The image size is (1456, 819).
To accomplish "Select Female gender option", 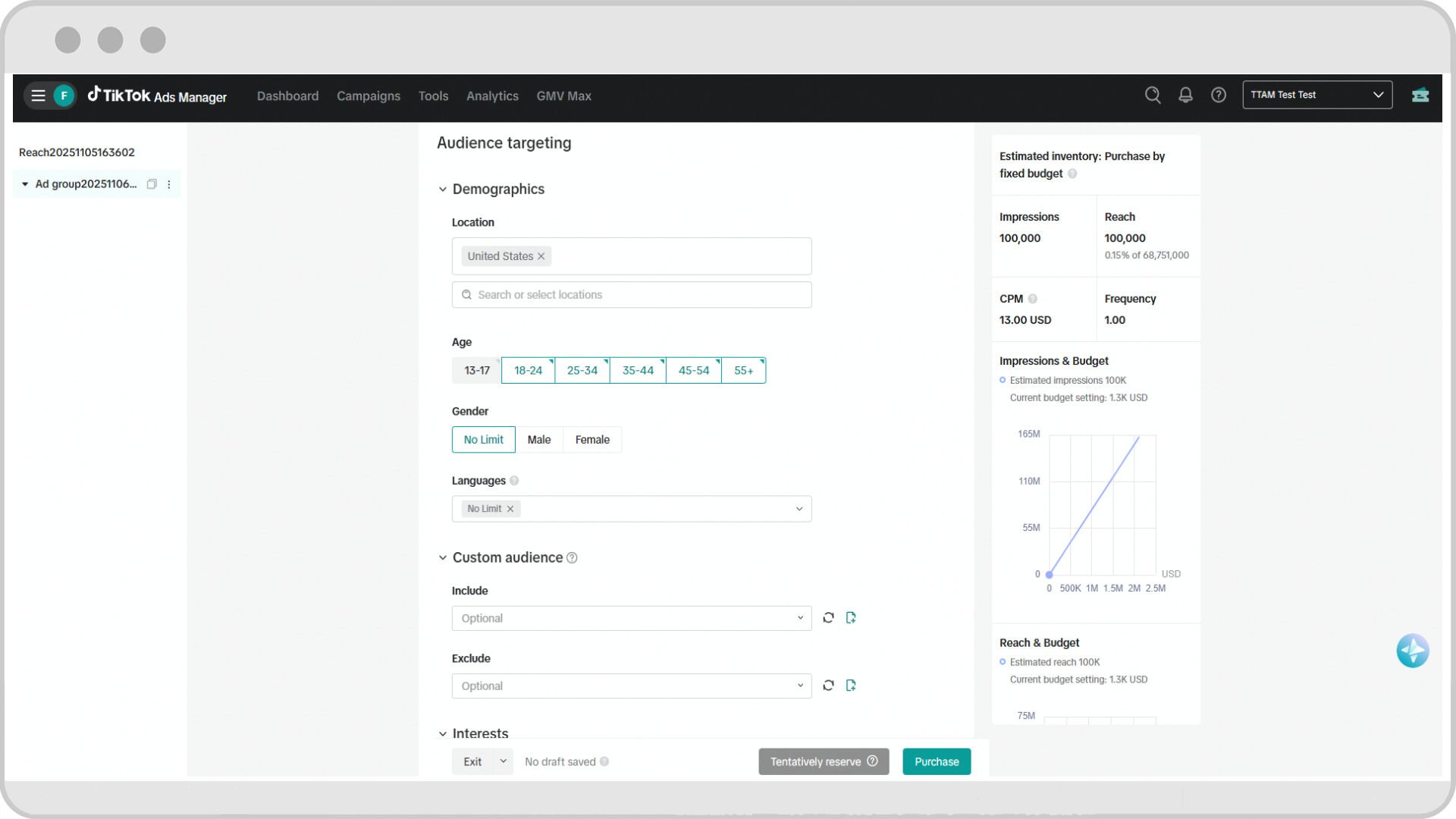I will (x=592, y=440).
